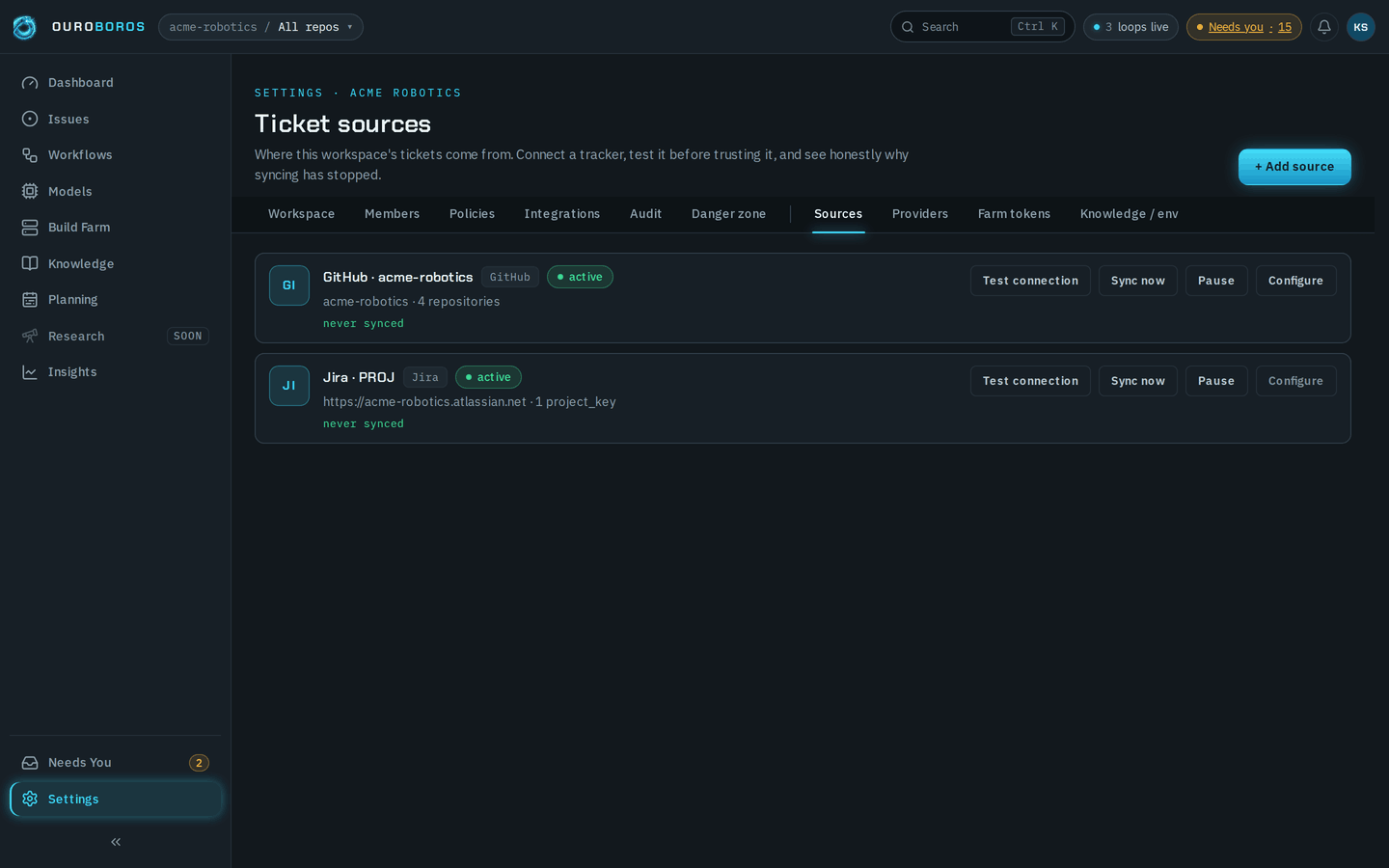The height and width of the screenshot is (868, 1389).
Task: Open the Knowledge / env tab
Action: 1130,214
